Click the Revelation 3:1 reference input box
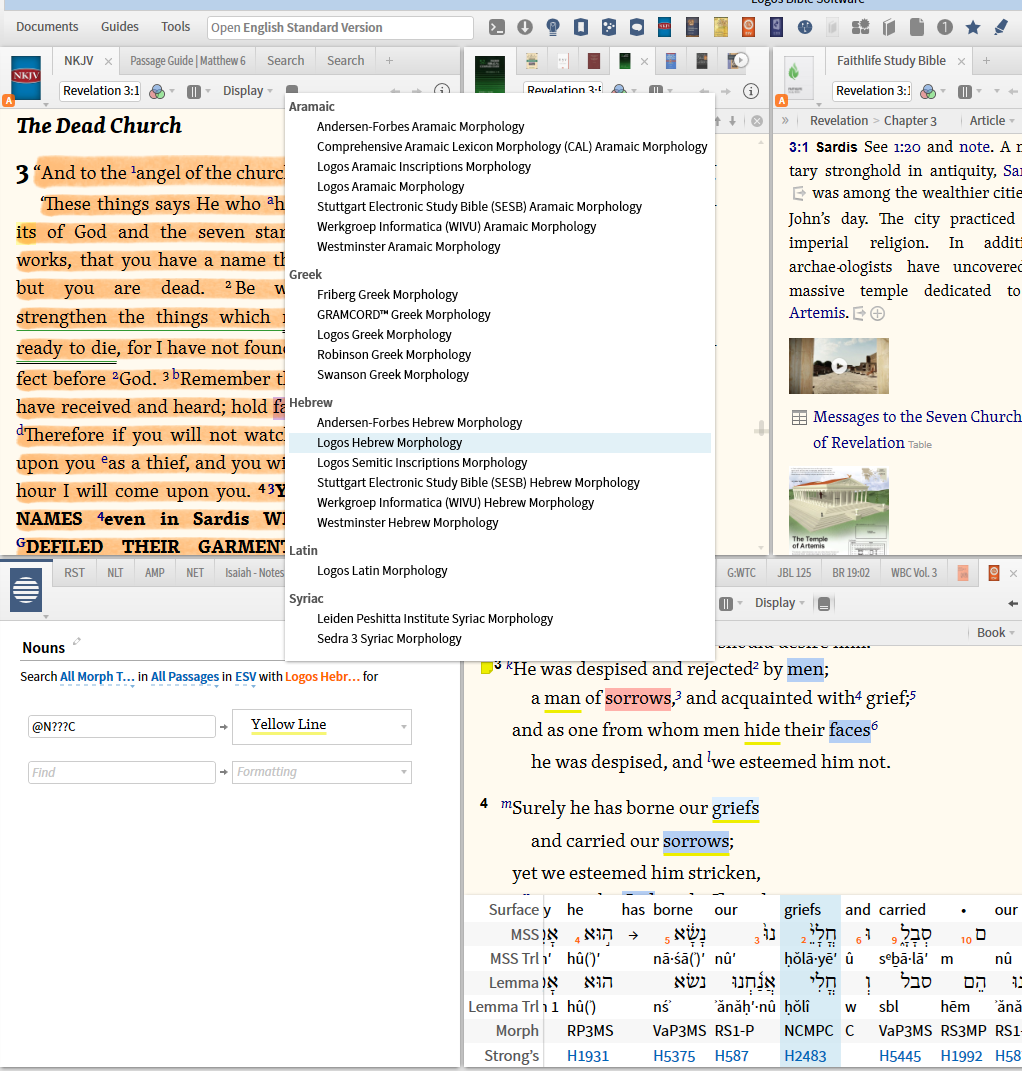The image size is (1022, 1071). pos(100,90)
